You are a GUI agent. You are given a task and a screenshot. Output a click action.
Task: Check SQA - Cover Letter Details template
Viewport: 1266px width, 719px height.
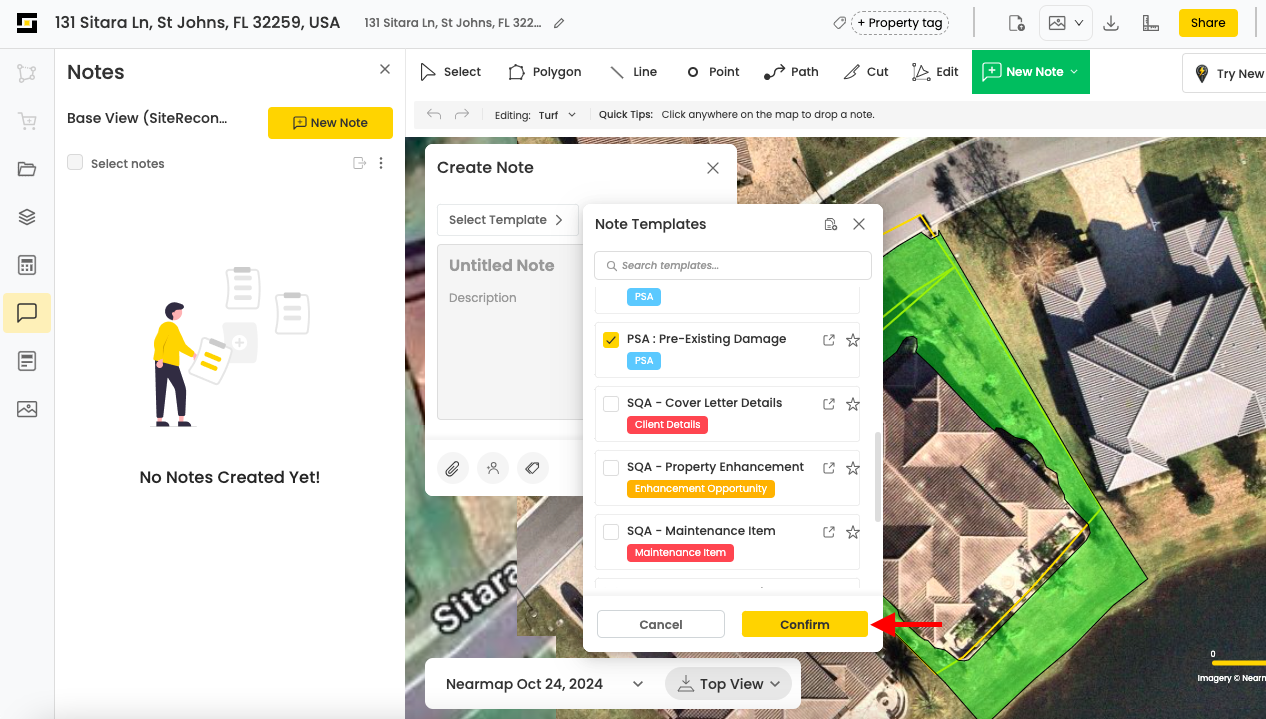tap(611, 404)
